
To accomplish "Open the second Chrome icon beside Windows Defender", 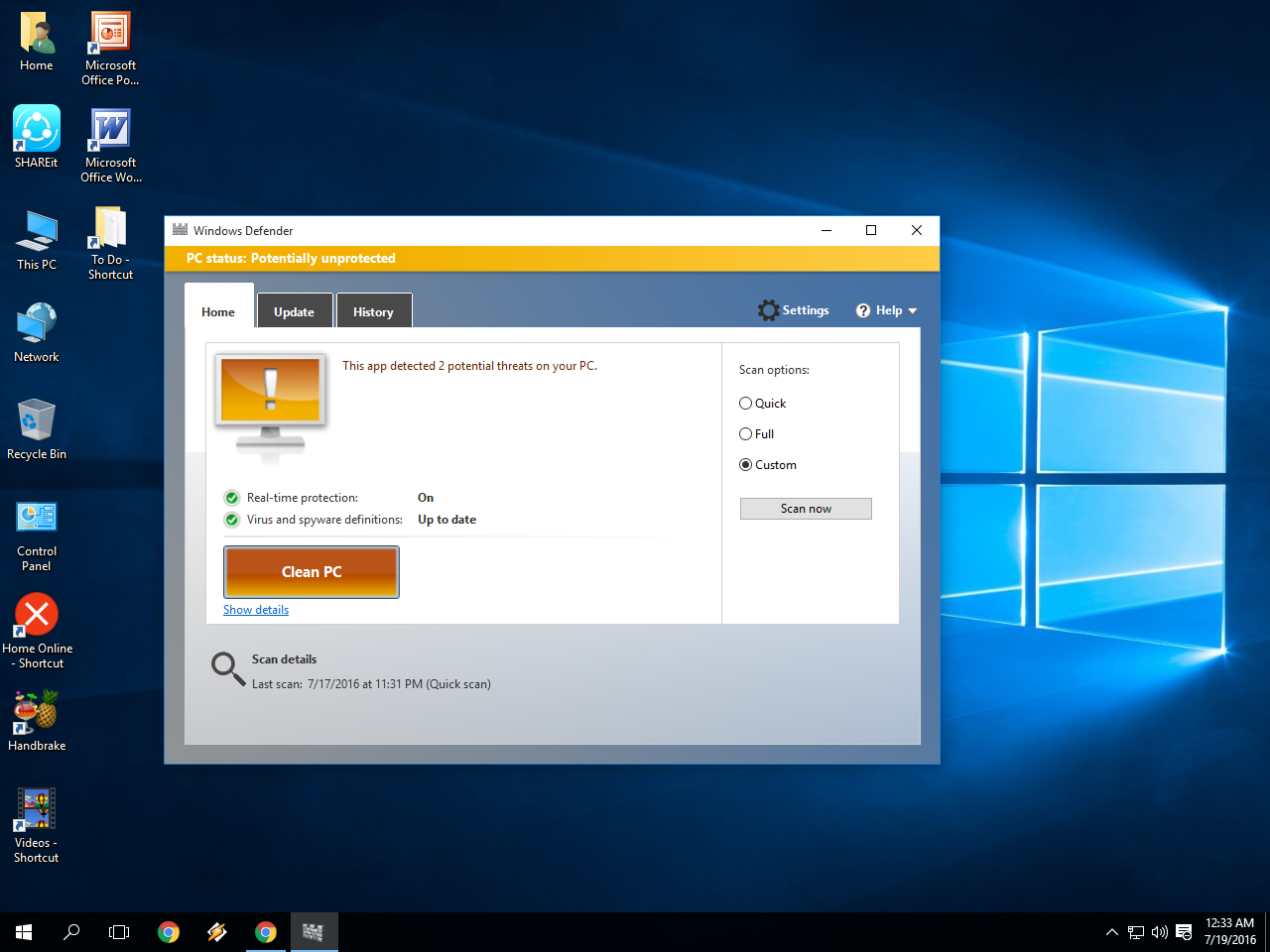I will [x=265, y=932].
